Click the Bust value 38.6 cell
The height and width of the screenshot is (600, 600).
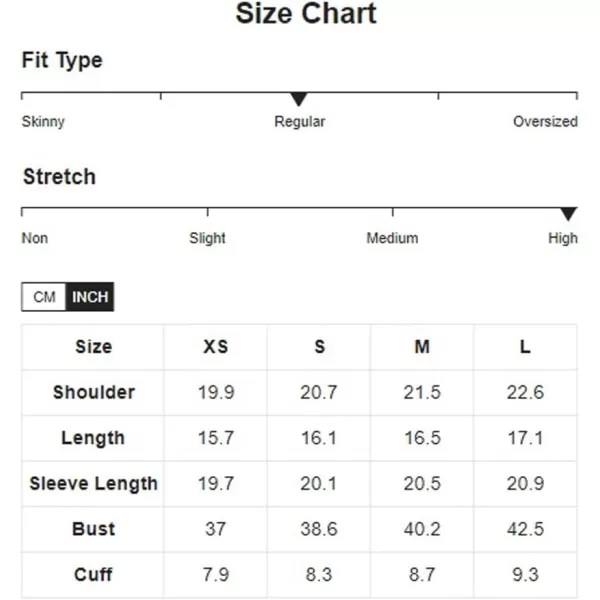[319, 529]
